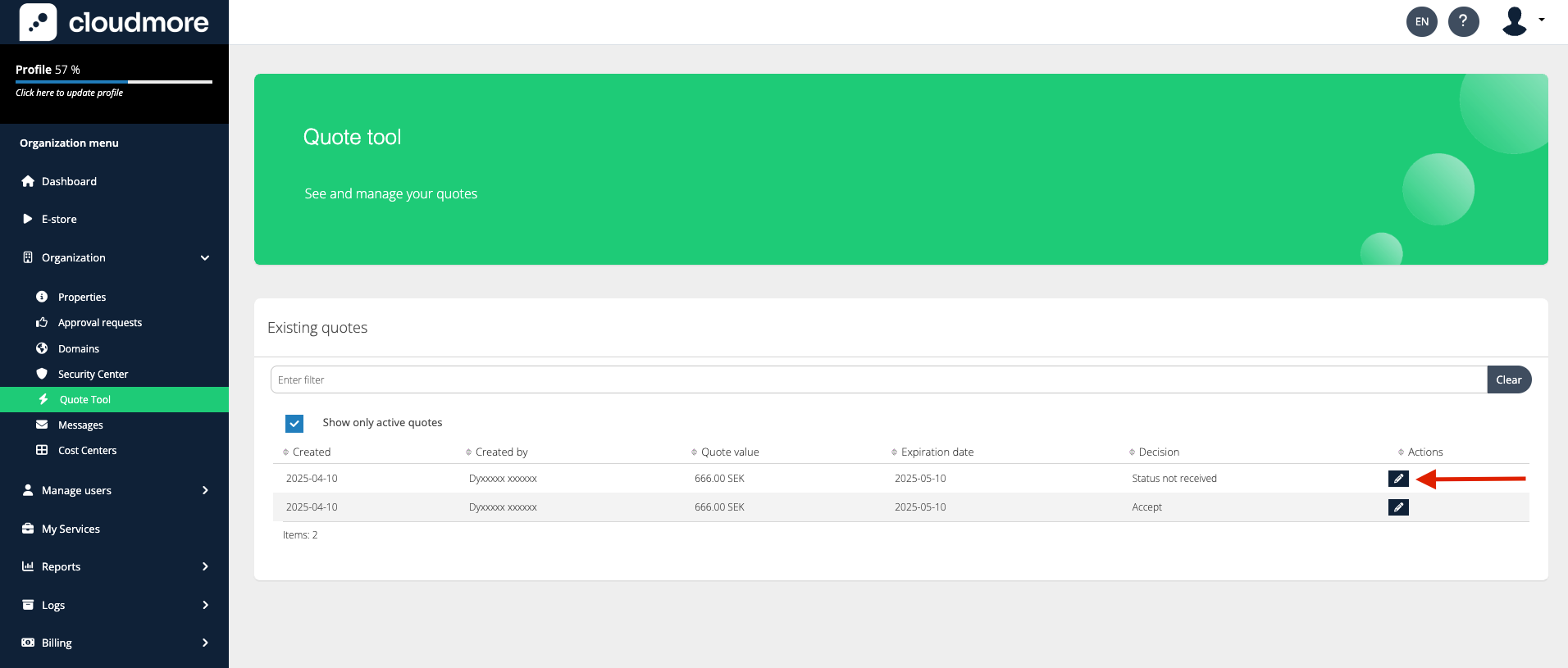This screenshot has width=1568, height=668.
Task: Go to Cost Centers in sidebar
Action: 87,451
